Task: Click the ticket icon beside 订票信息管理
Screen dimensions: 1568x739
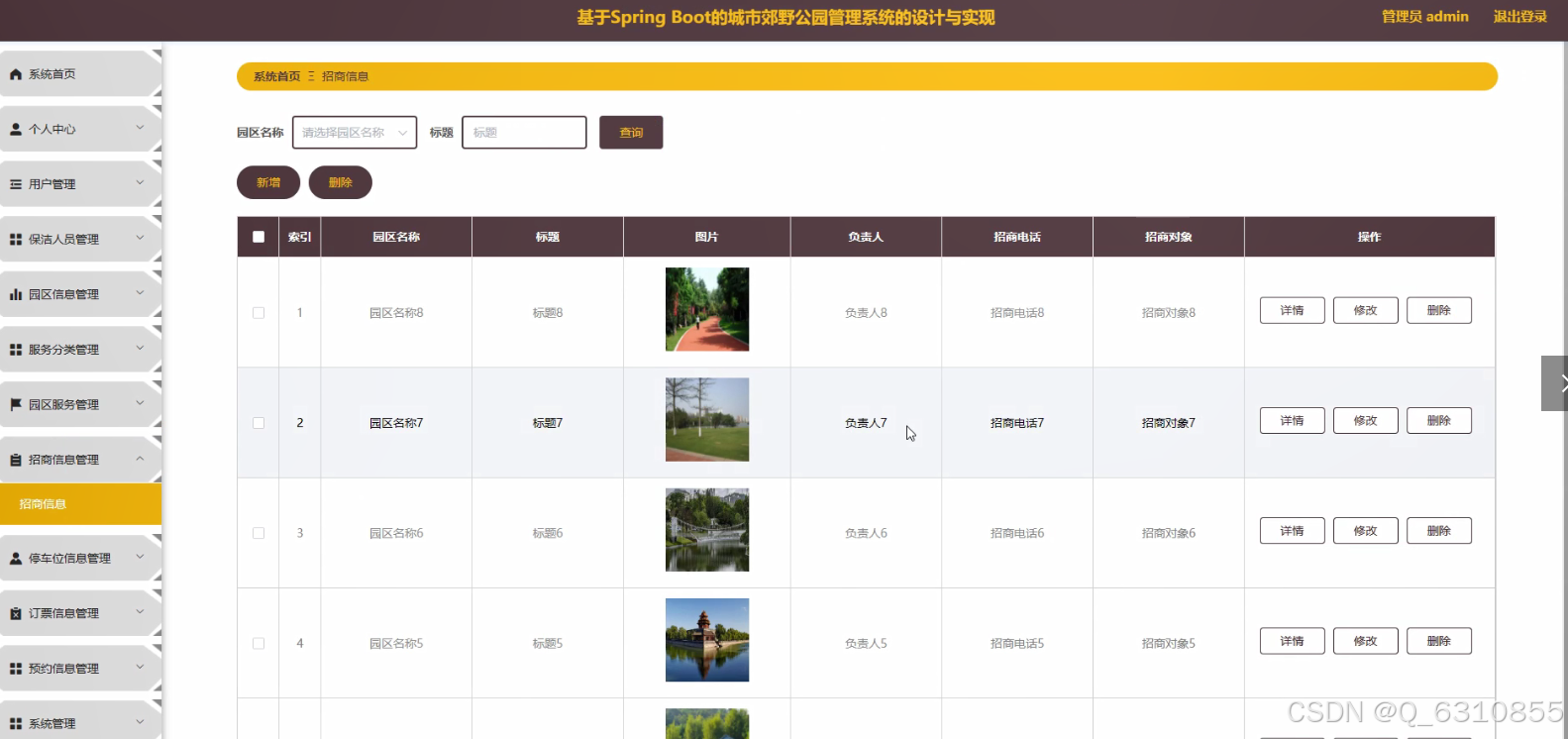Action: 16,614
